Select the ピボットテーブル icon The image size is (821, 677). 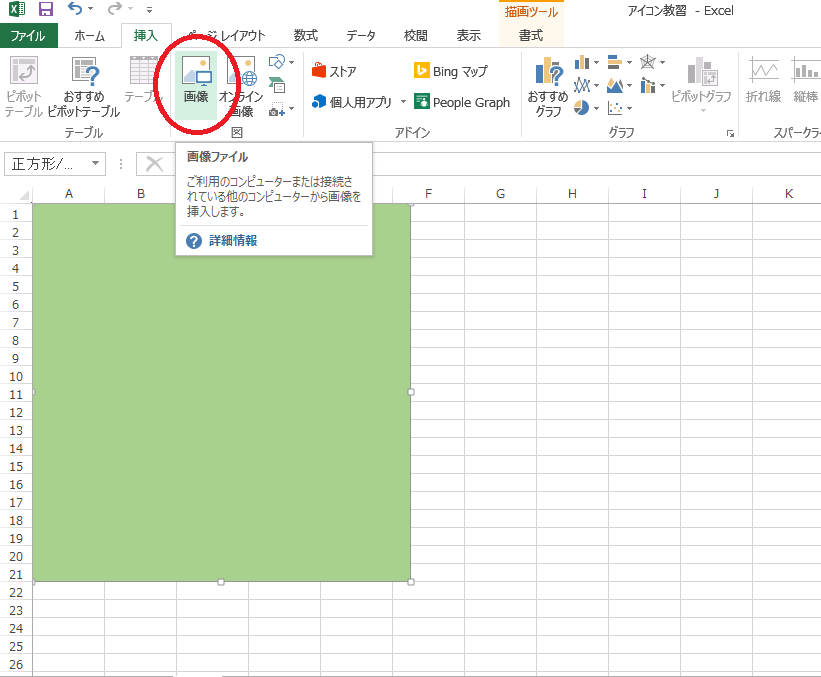click(x=24, y=85)
